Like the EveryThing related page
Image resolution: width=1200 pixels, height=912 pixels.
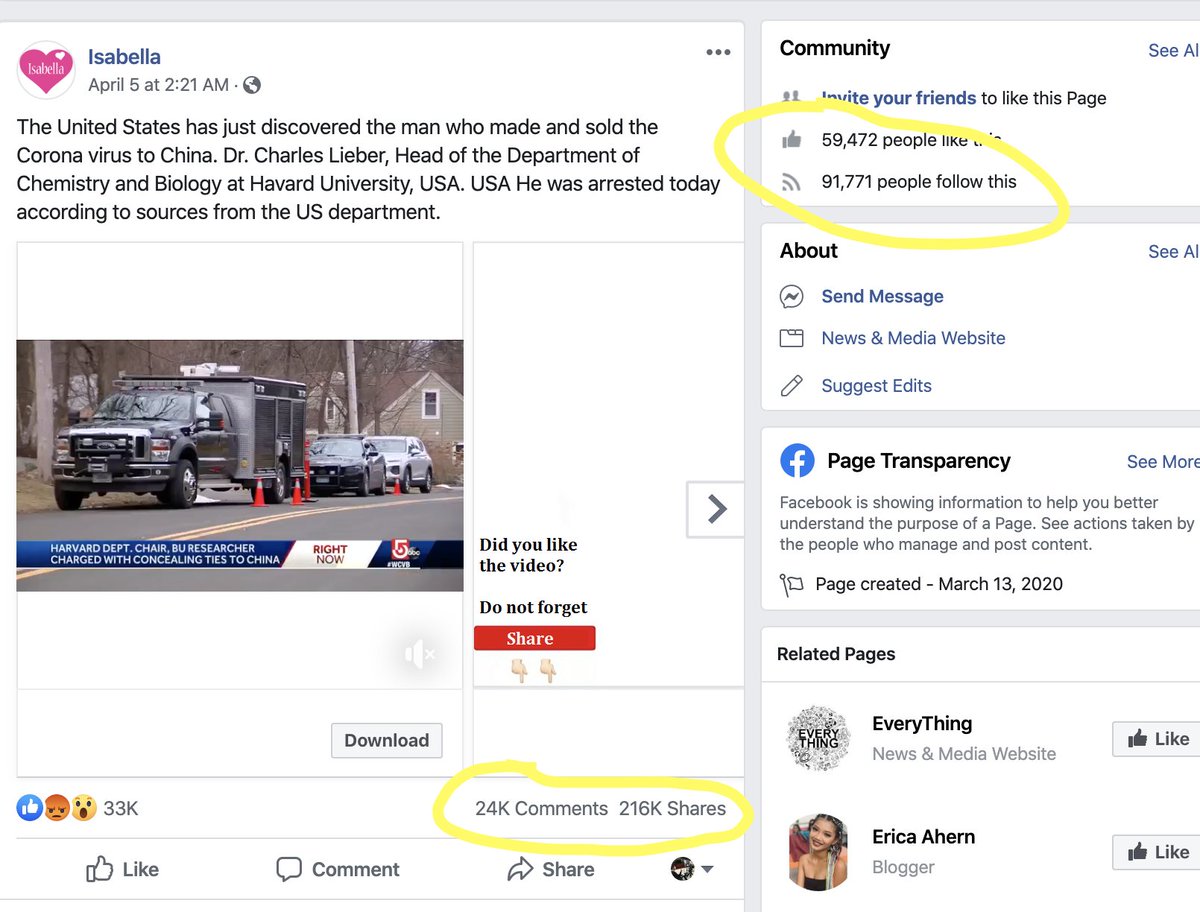click(1158, 739)
